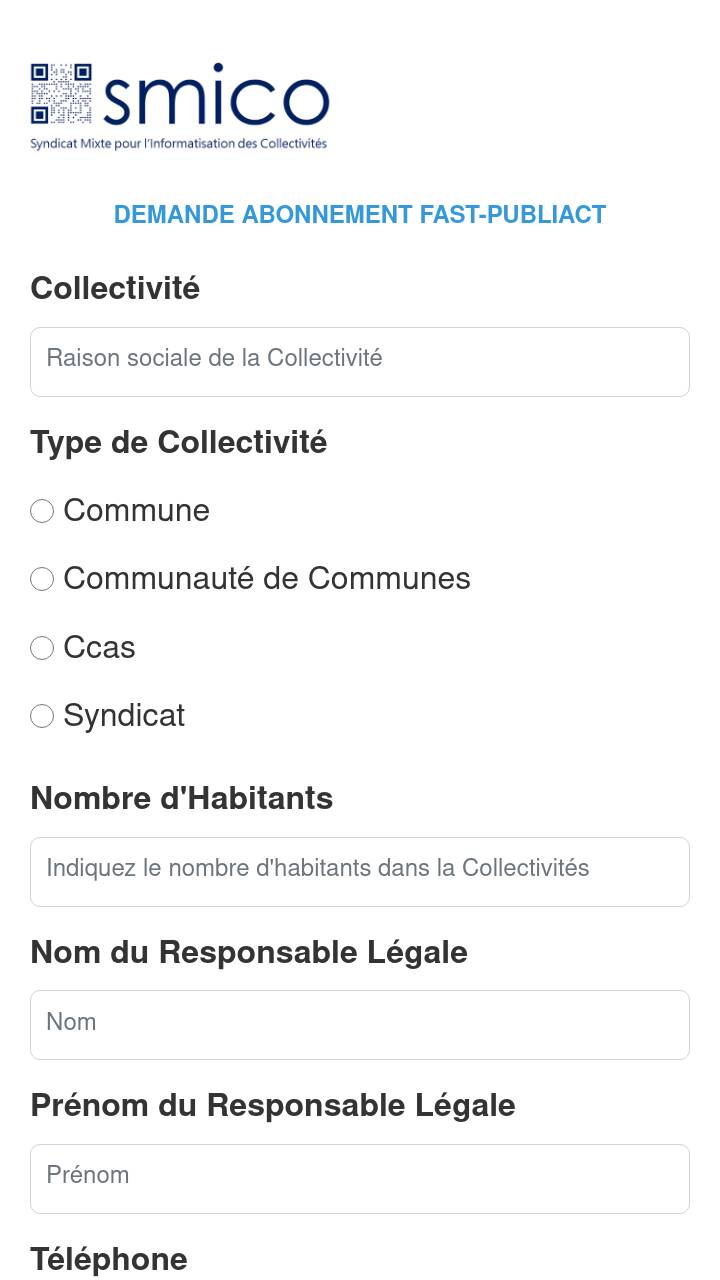Click the Syndicat option label text
Screen dimensions: 720x1280
point(124,716)
